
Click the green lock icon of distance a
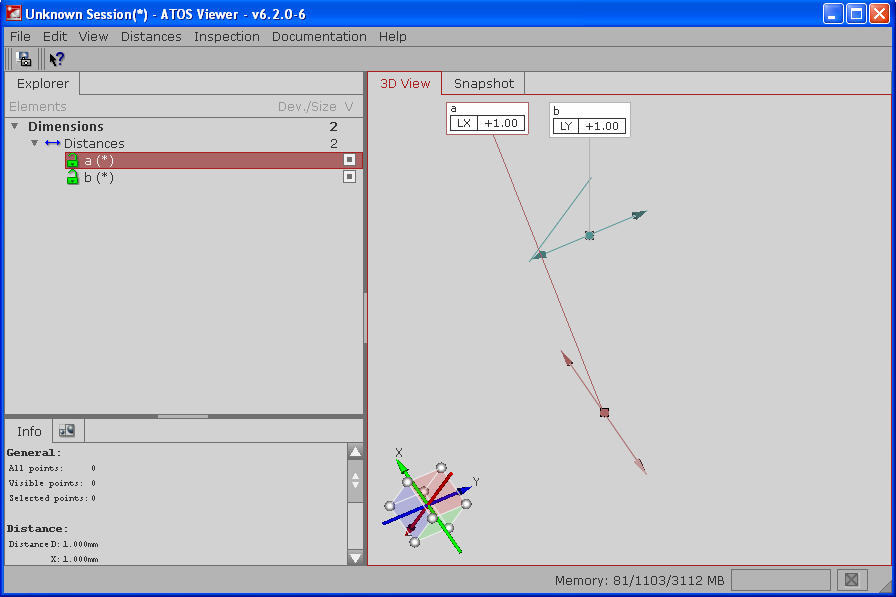click(x=72, y=161)
